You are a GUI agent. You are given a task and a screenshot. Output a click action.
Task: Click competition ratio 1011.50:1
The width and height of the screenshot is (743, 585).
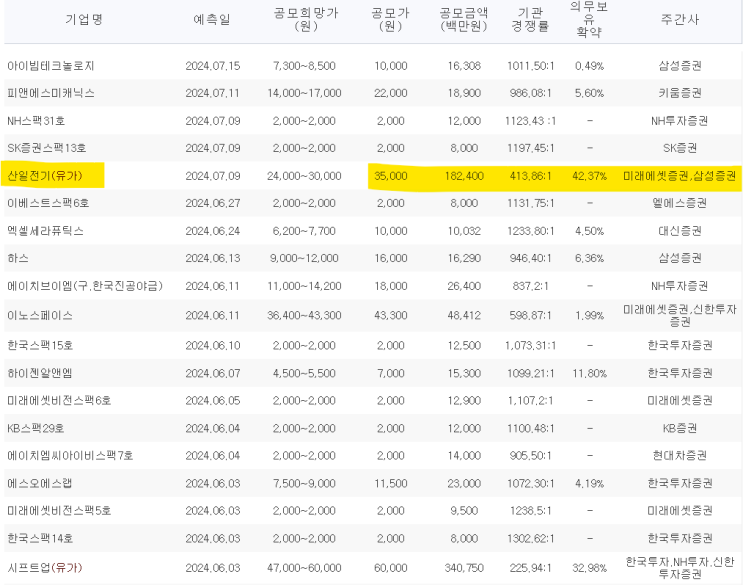click(x=530, y=66)
